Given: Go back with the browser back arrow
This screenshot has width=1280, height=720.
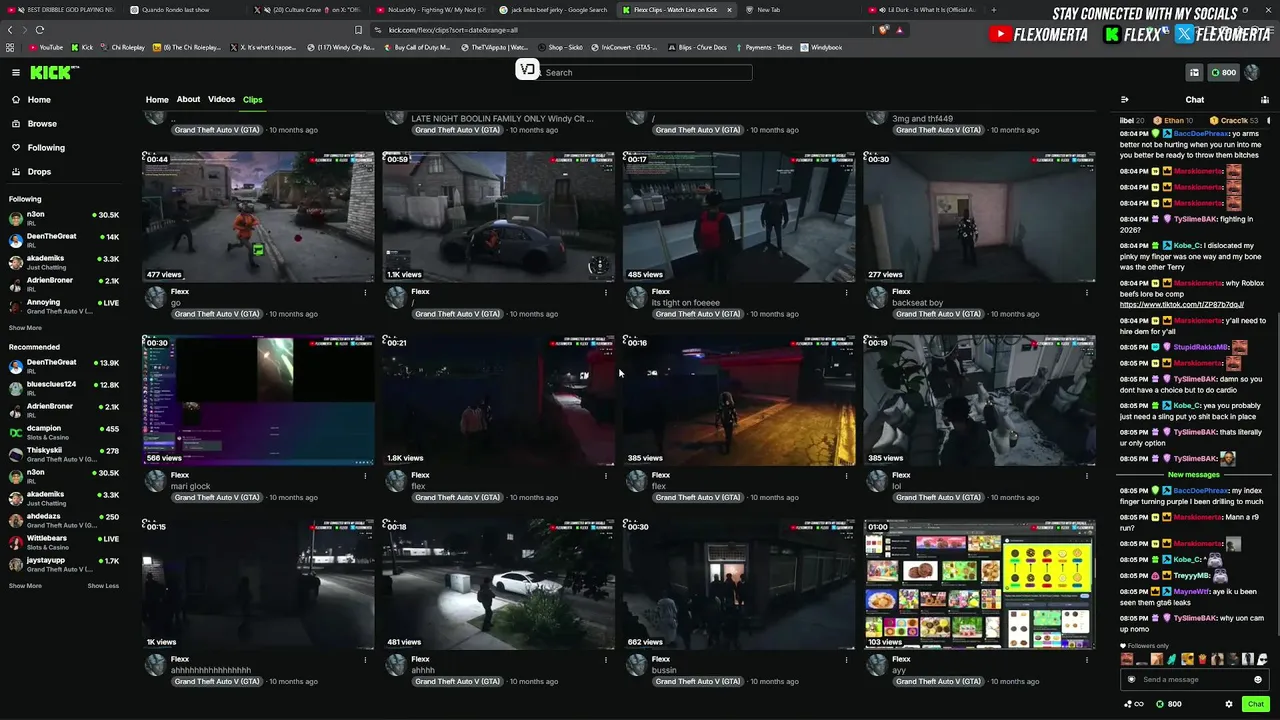Looking at the screenshot, I should click(x=10, y=30).
